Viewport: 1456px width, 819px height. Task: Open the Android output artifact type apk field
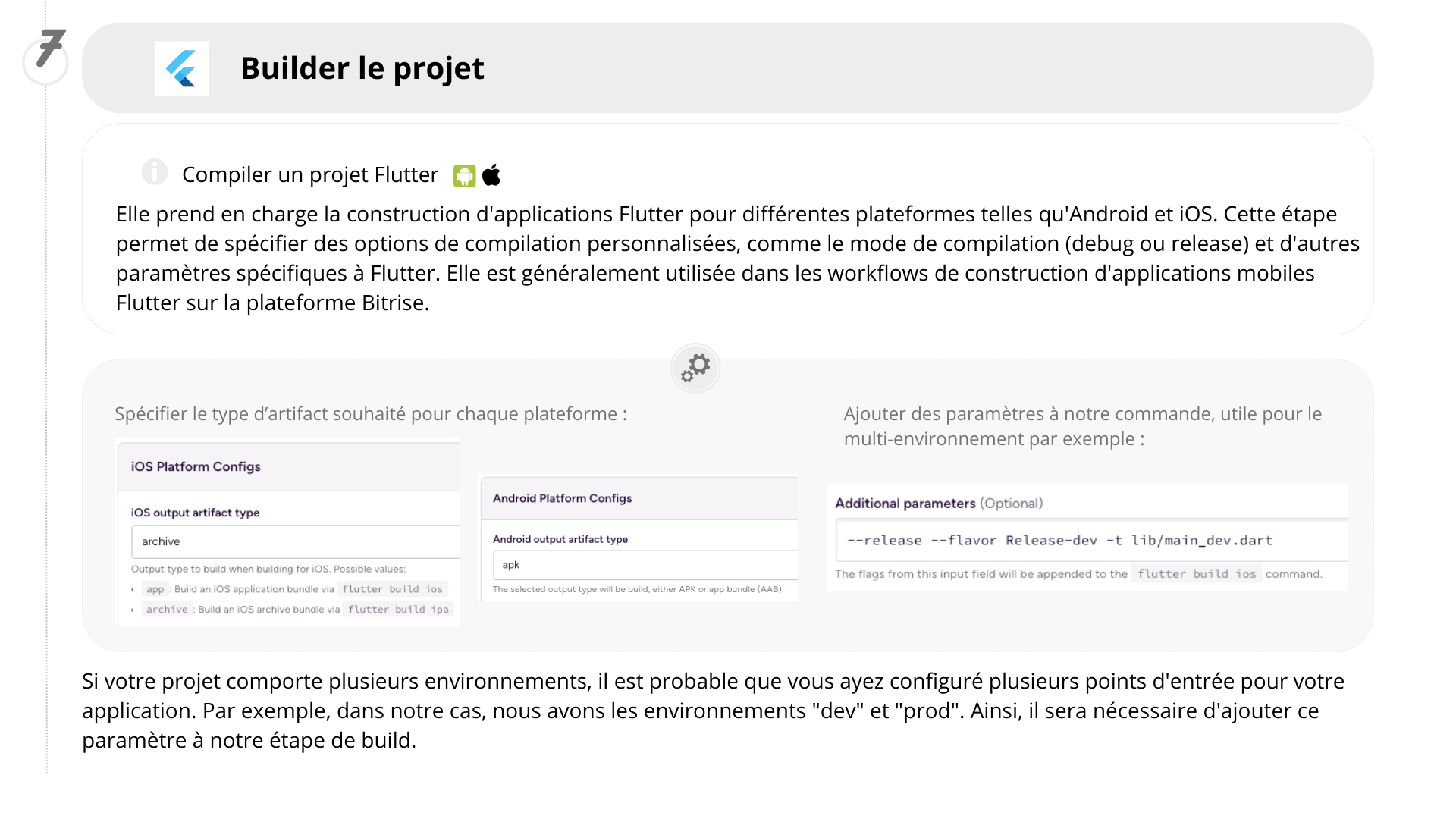click(645, 565)
